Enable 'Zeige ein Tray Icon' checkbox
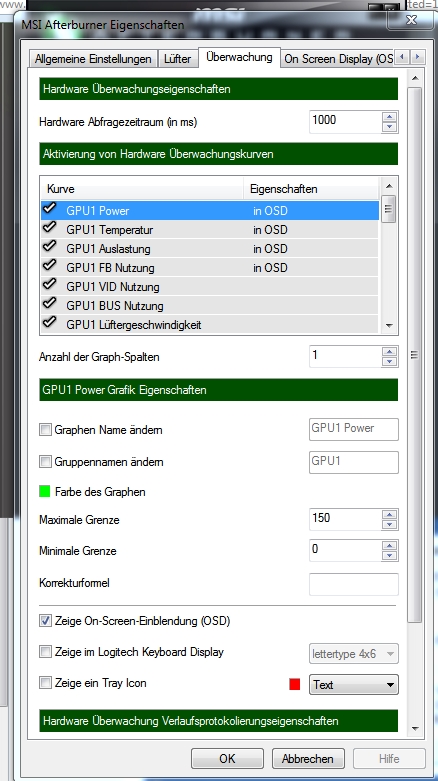Viewport: 438px width, 781px height. (x=45, y=683)
